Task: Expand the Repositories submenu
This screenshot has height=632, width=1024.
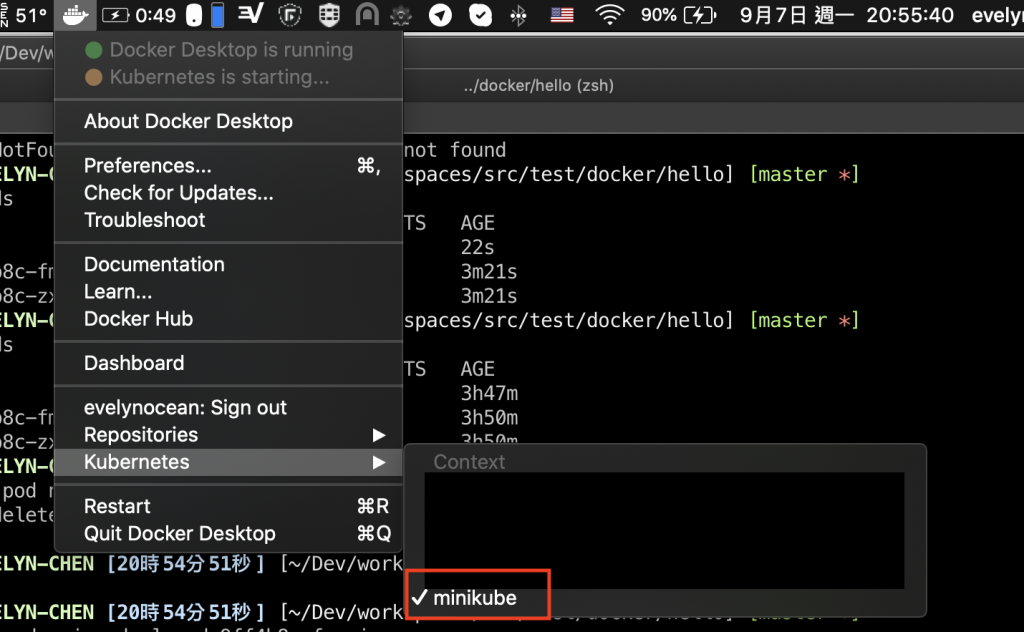Action: click(x=228, y=435)
